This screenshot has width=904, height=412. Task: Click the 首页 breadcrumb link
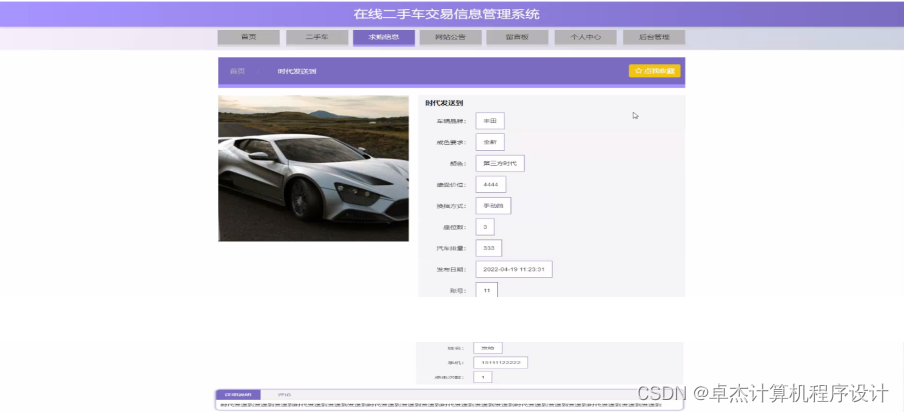coord(238,71)
